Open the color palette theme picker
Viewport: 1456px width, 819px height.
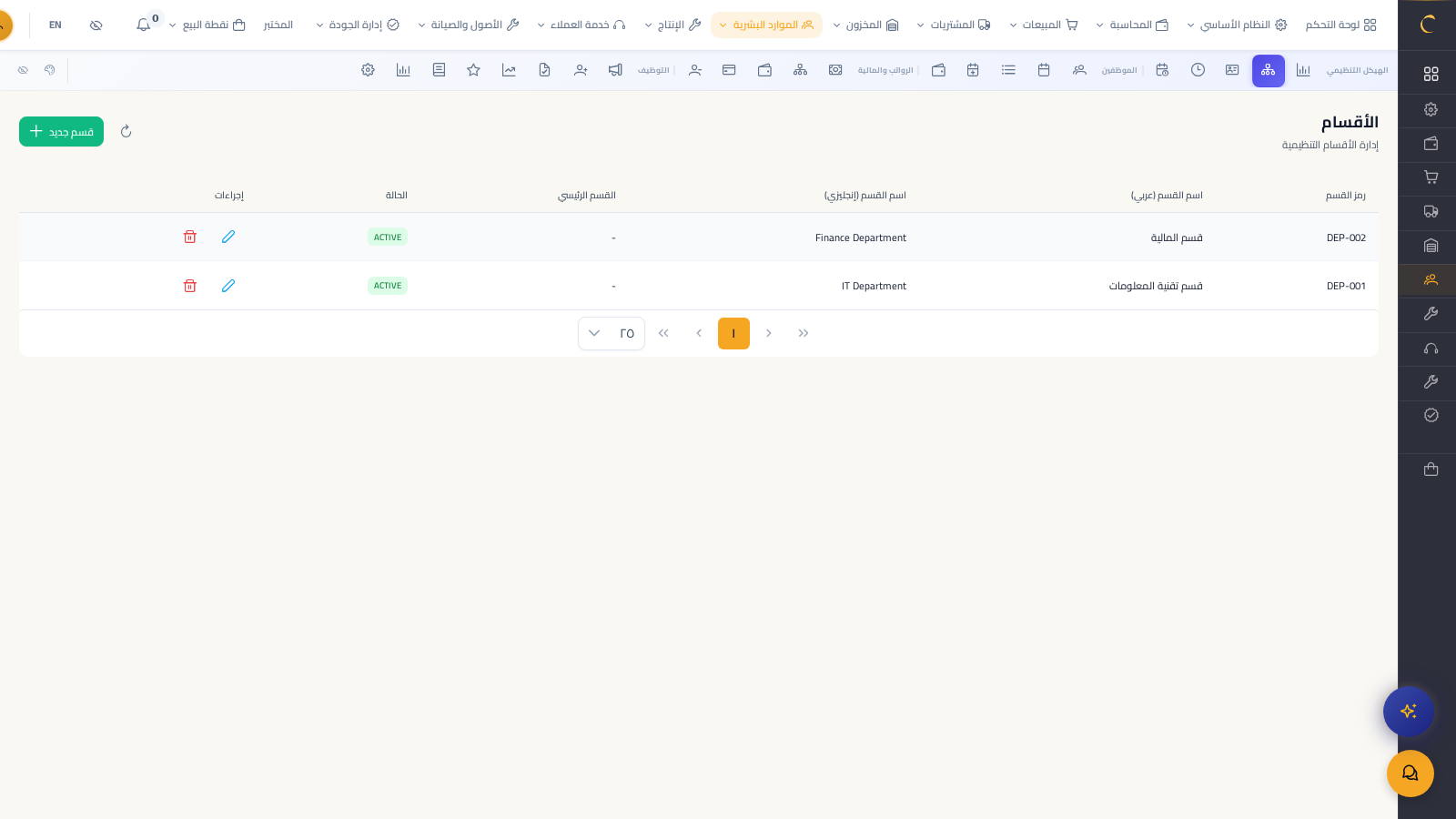coord(50,70)
